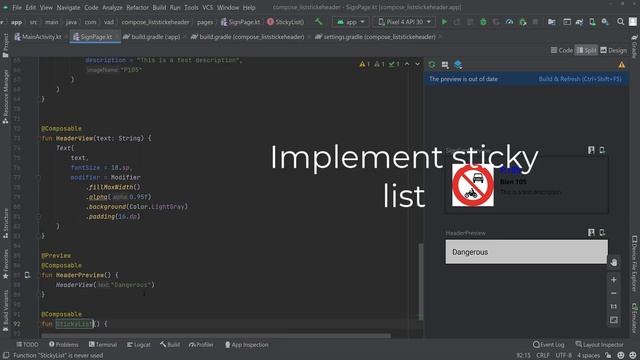Click the StickyList() breadcrumb
The image size is (640, 360).
(286, 22)
